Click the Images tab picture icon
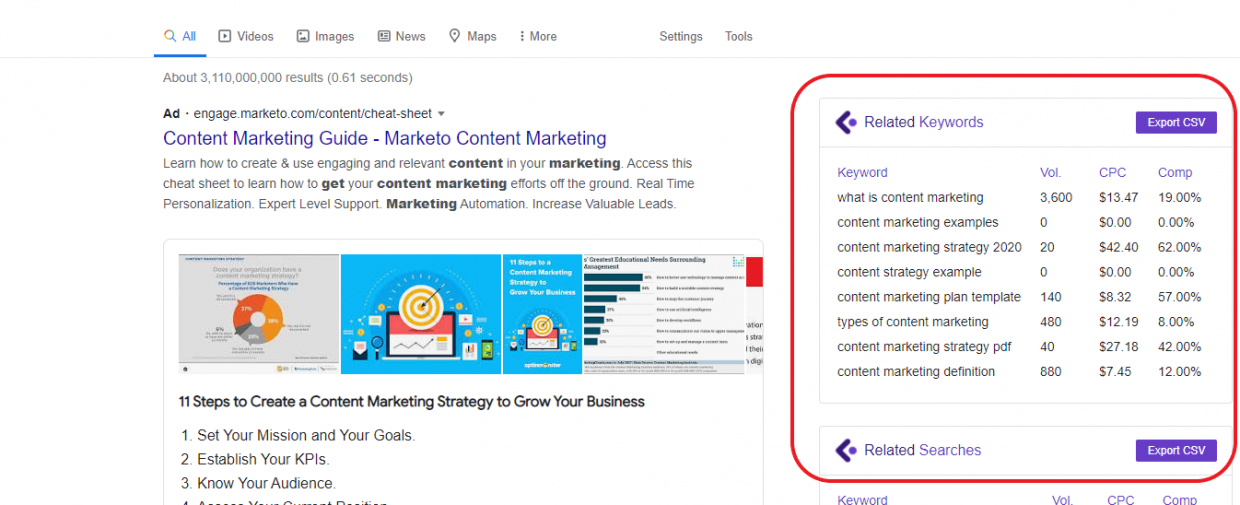Image resolution: width=1240 pixels, height=505 pixels. pos(303,36)
